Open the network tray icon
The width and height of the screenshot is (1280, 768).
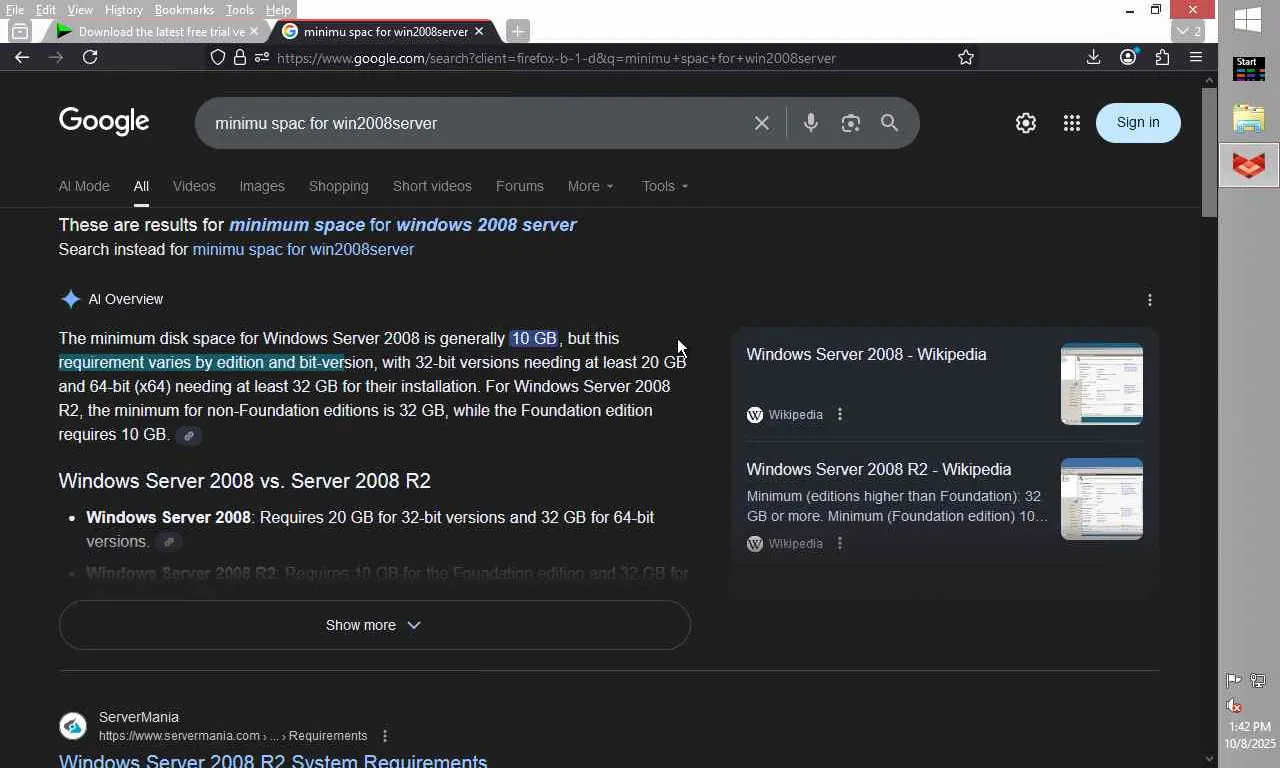(1258, 681)
